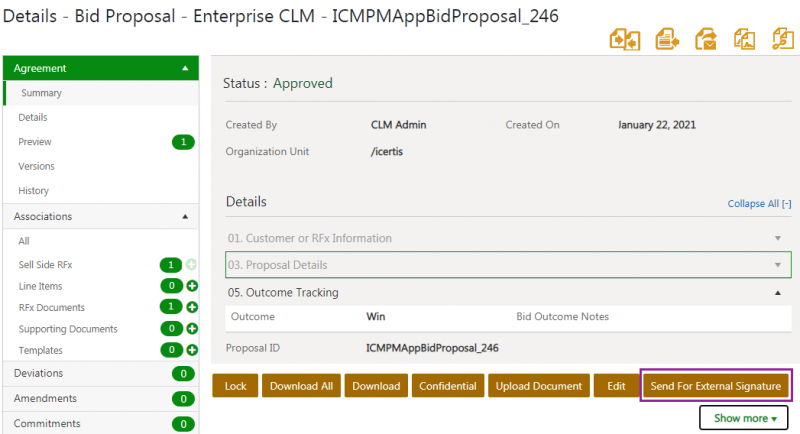Click Send For External Signature button
The image size is (800, 434).
tap(715, 386)
